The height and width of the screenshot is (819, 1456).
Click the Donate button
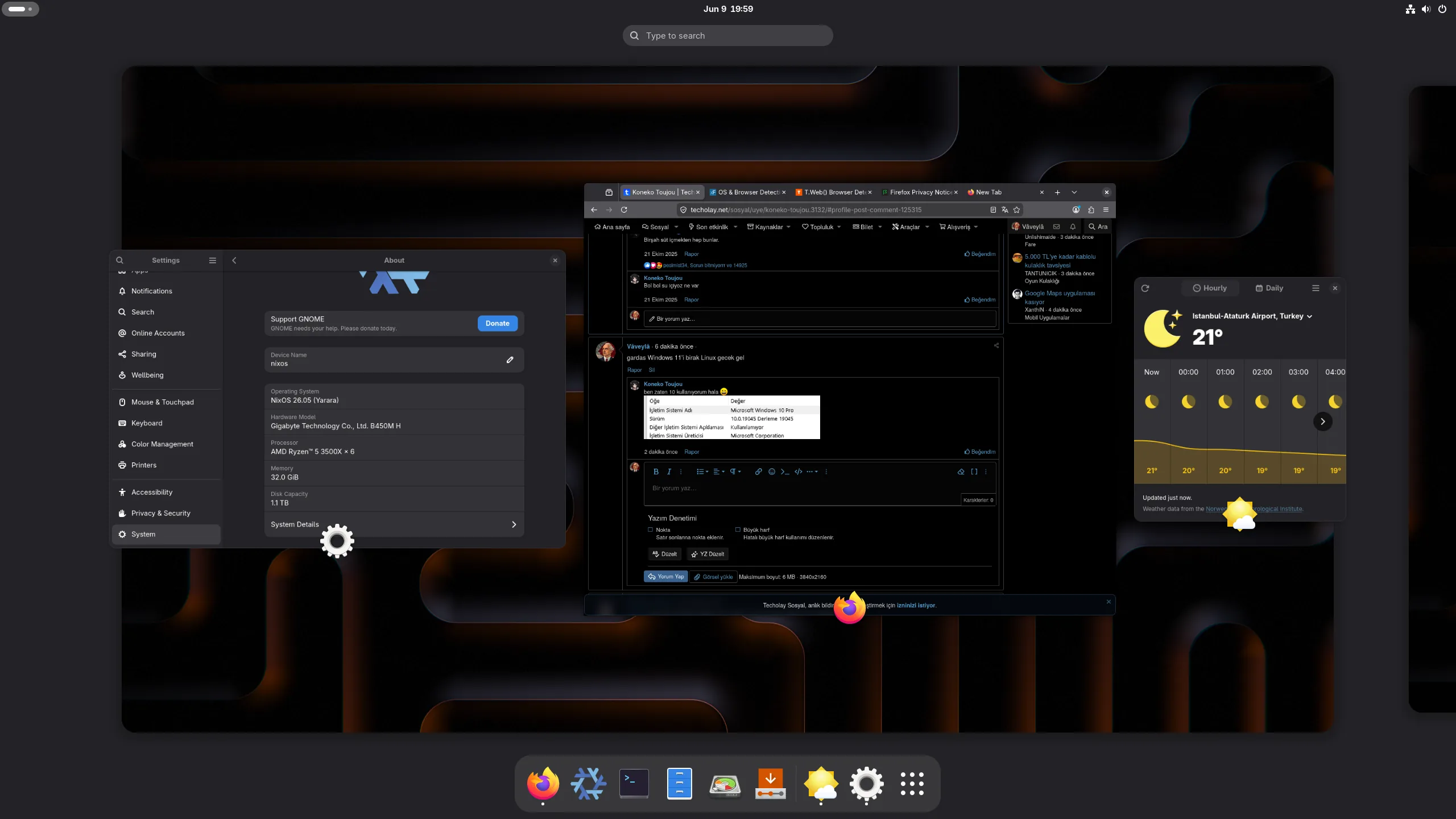[x=498, y=324]
